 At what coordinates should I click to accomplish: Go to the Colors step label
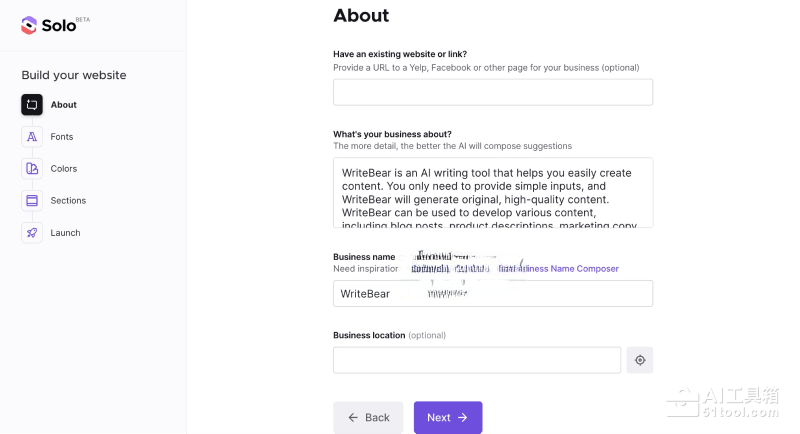point(64,169)
